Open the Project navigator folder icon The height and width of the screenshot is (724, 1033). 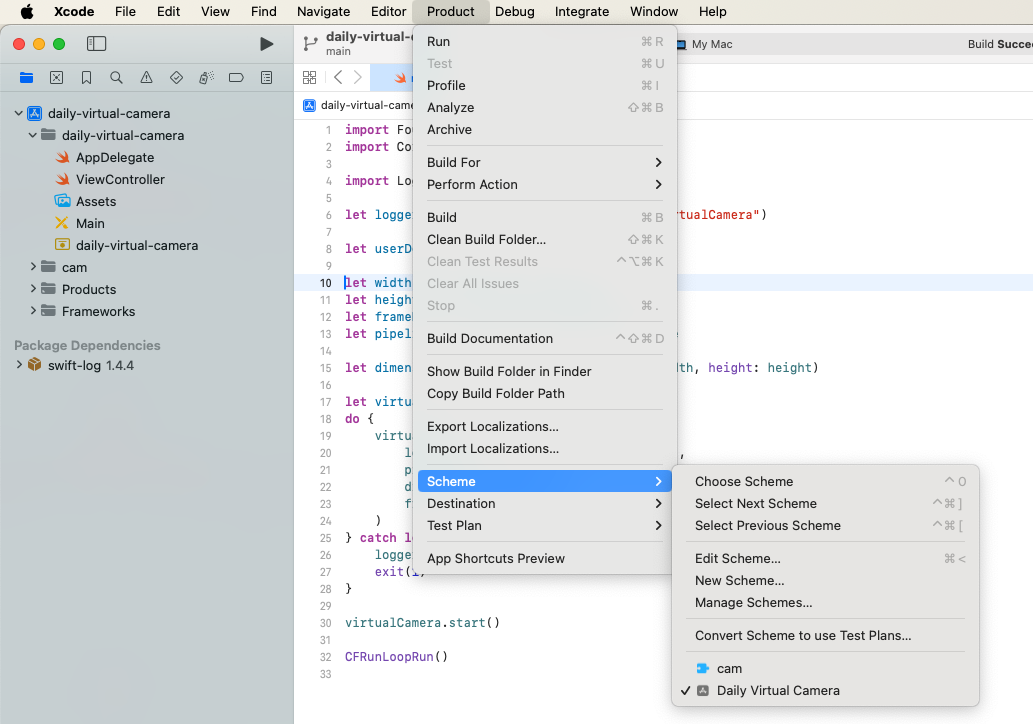click(26, 78)
